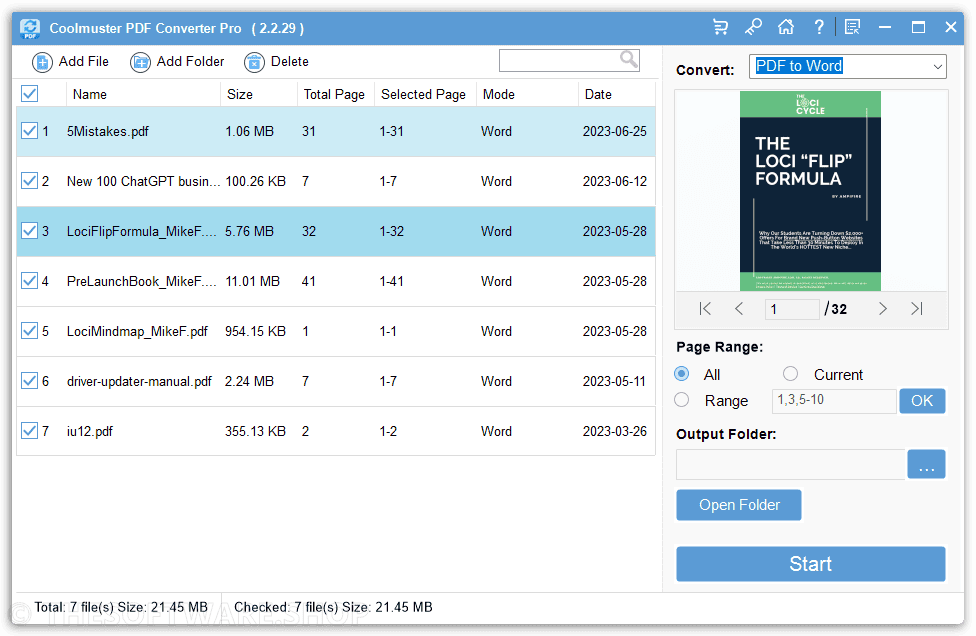Click the Loci Flip Formula preview thumbnail
This screenshot has height=636, width=976.
810,191
